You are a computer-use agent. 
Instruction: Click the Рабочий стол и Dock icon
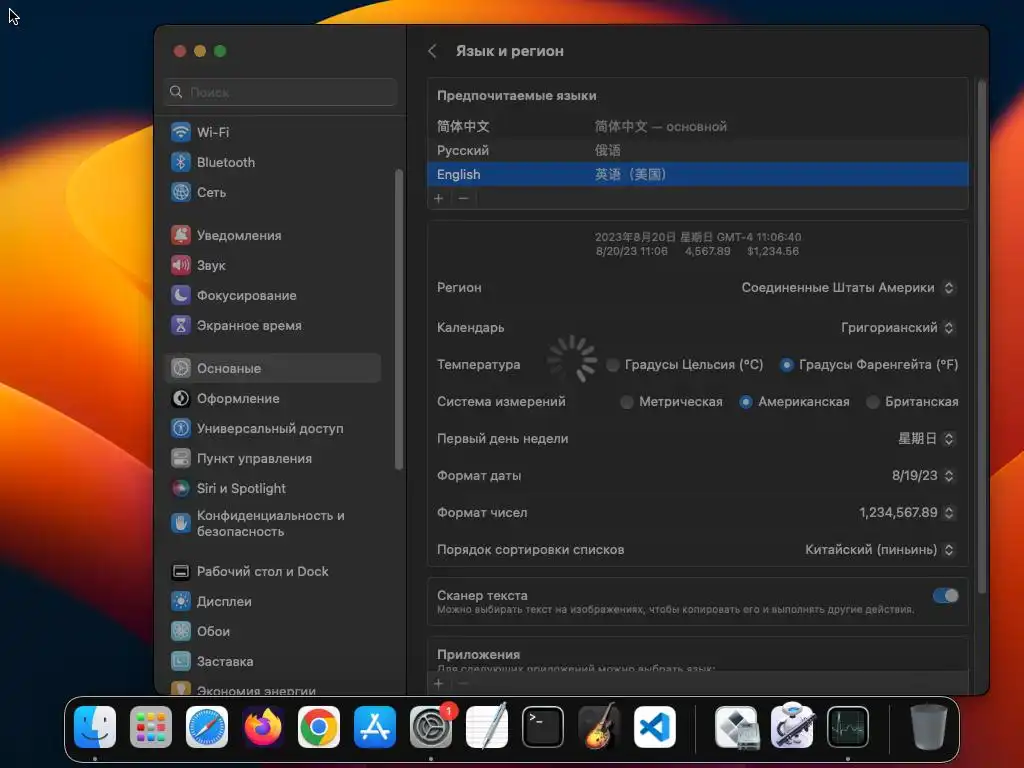[181, 571]
